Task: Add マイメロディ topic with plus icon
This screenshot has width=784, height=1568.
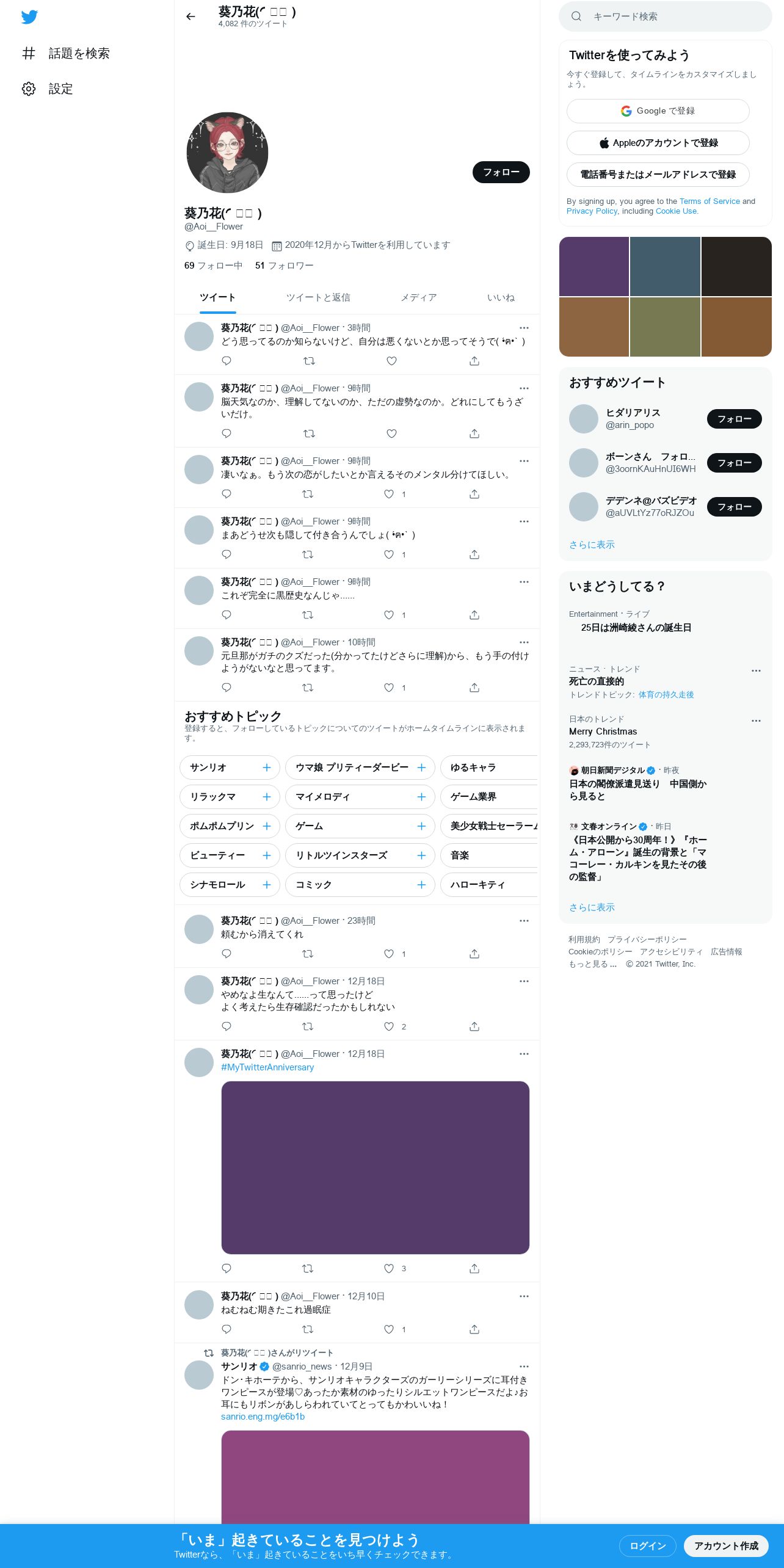Action: [x=421, y=797]
